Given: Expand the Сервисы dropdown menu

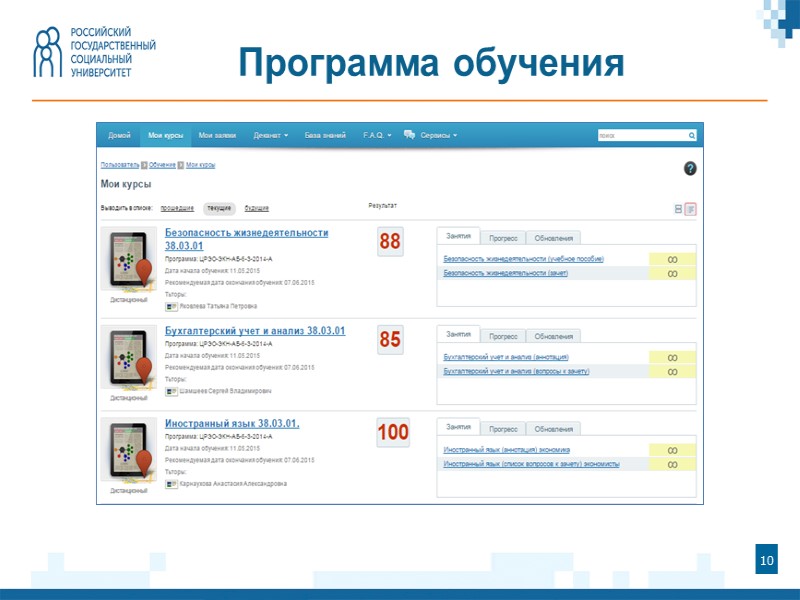Looking at the screenshot, I should tap(439, 135).
